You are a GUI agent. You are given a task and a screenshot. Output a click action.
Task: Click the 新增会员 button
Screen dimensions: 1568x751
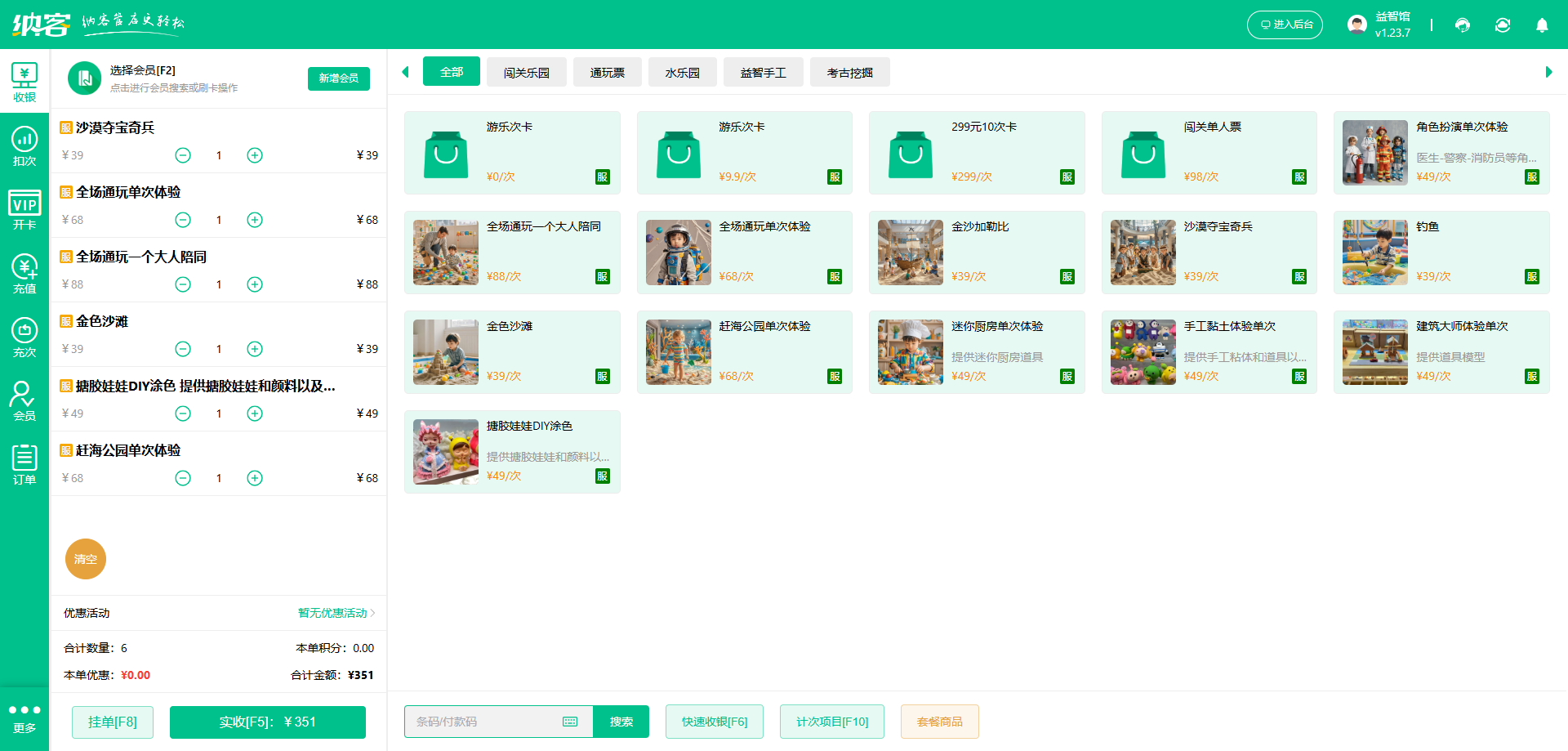pyautogui.click(x=339, y=78)
